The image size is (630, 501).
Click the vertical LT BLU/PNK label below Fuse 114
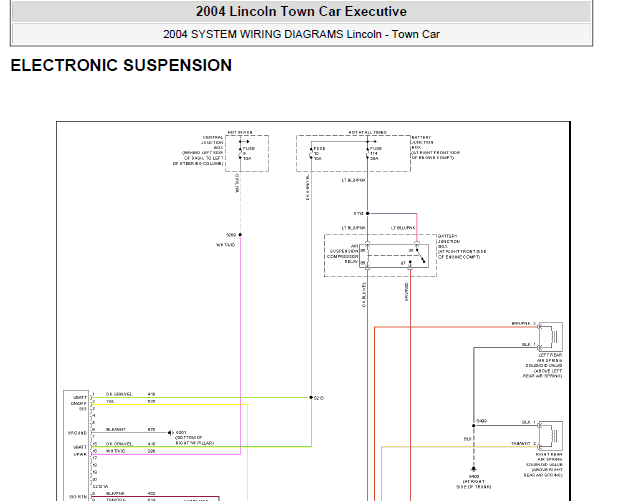[x=354, y=180]
